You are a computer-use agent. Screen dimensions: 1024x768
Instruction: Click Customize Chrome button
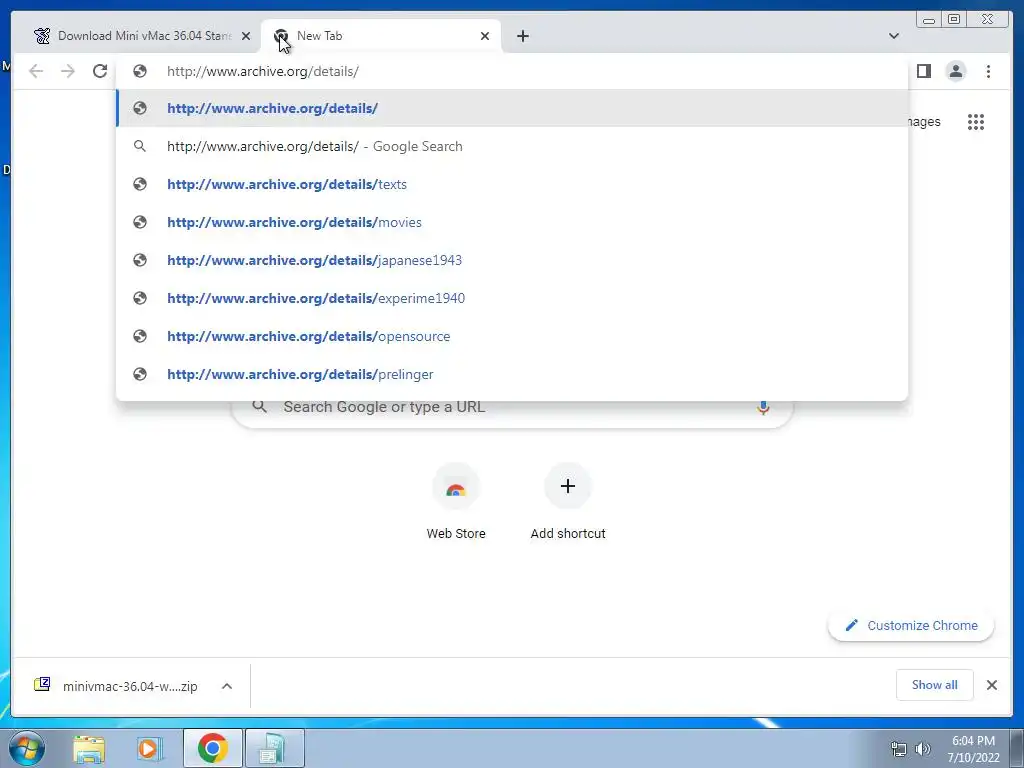coord(911,625)
